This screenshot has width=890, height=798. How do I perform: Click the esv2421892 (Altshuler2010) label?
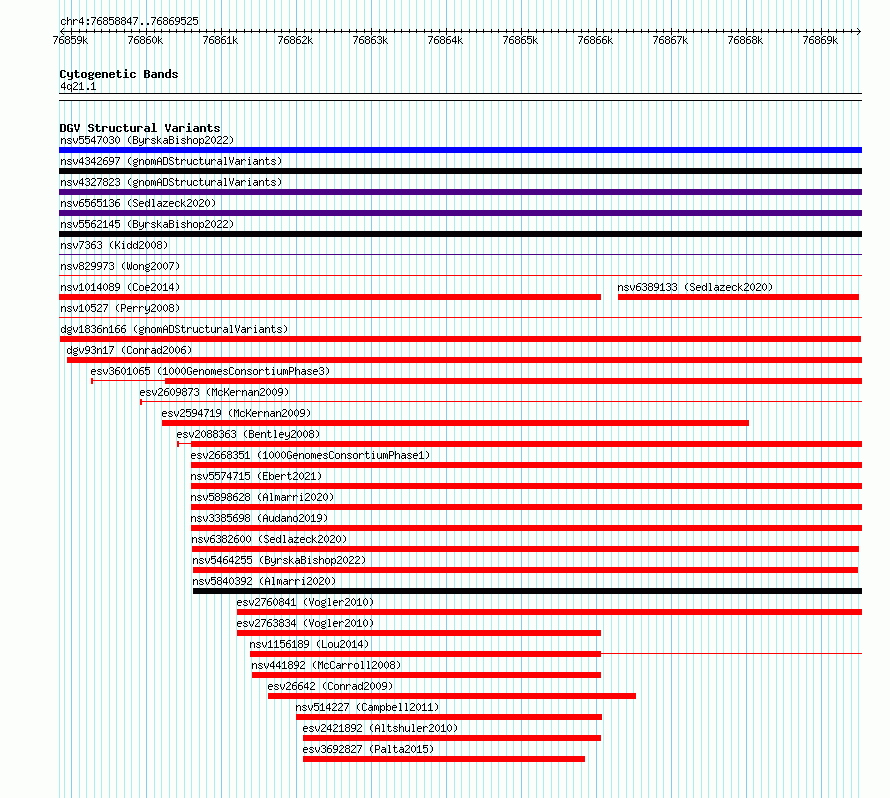point(380,728)
